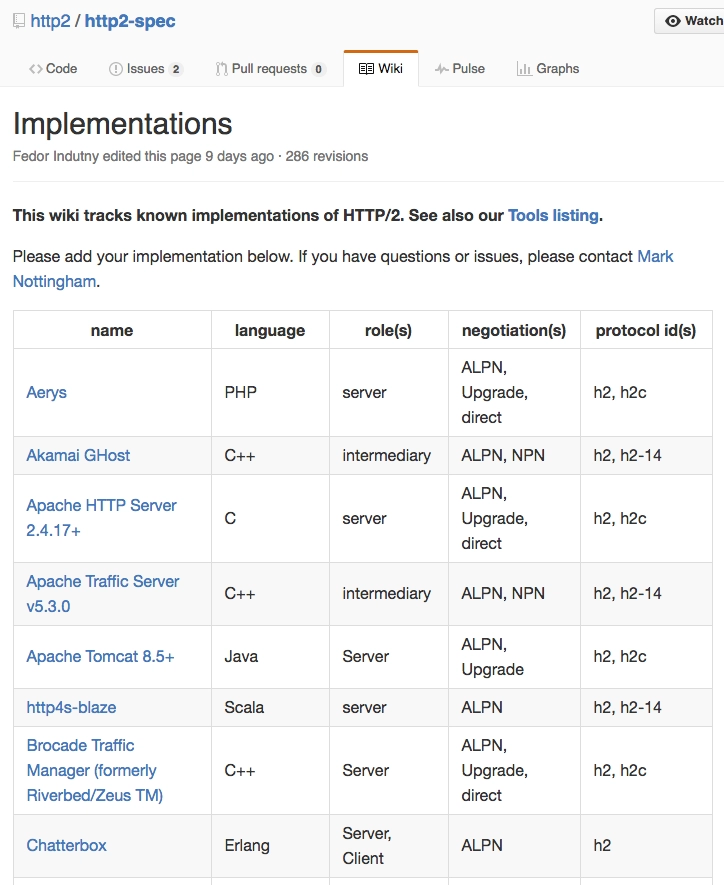Click the protocol id(s) column header

click(x=646, y=330)
